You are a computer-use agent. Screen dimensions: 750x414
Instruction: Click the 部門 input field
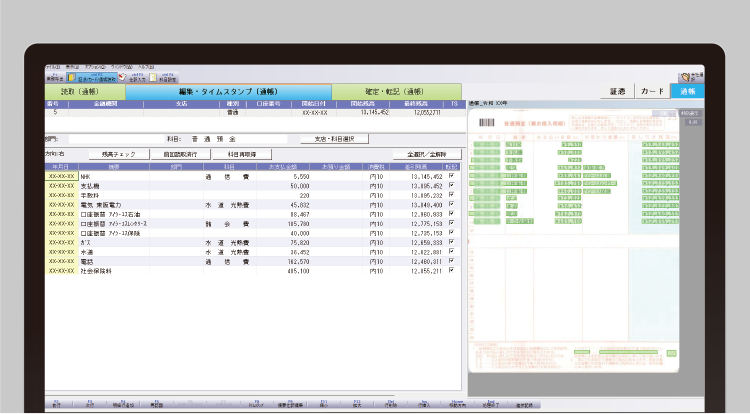(x=98, y=139)
